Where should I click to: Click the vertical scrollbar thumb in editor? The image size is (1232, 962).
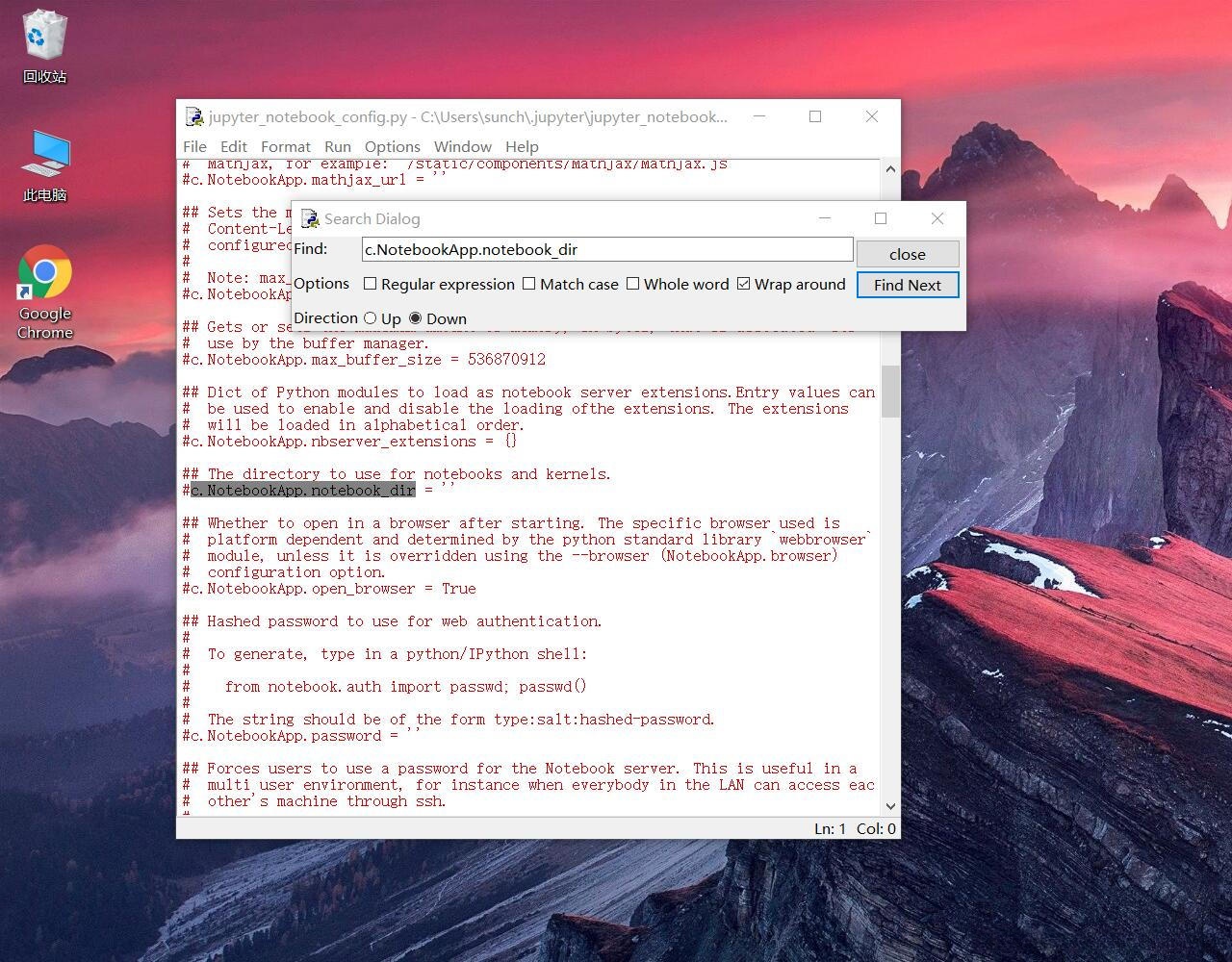click(890, 392)
